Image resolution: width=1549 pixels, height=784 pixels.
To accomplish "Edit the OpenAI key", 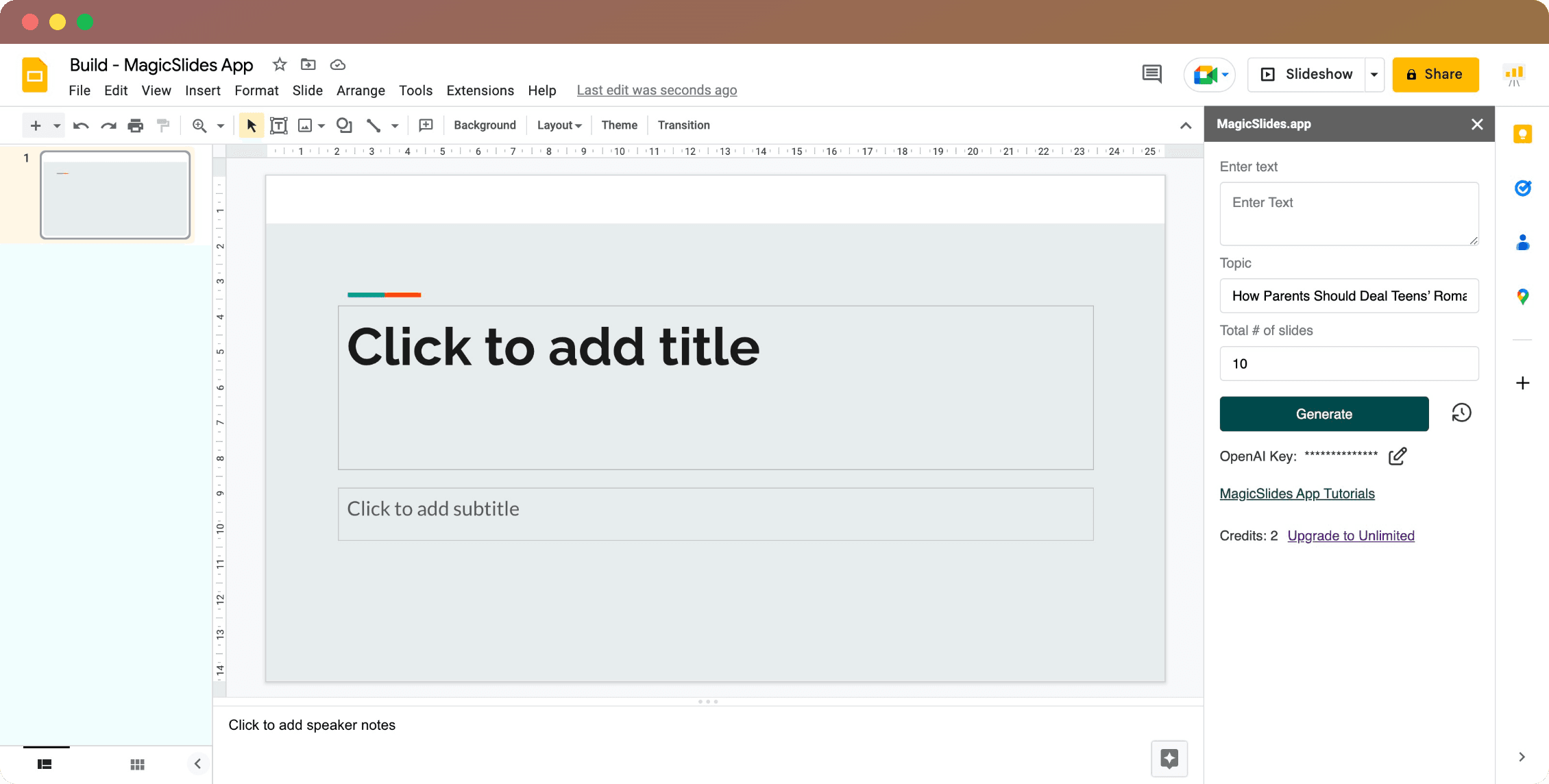I will click(1398, 456).
